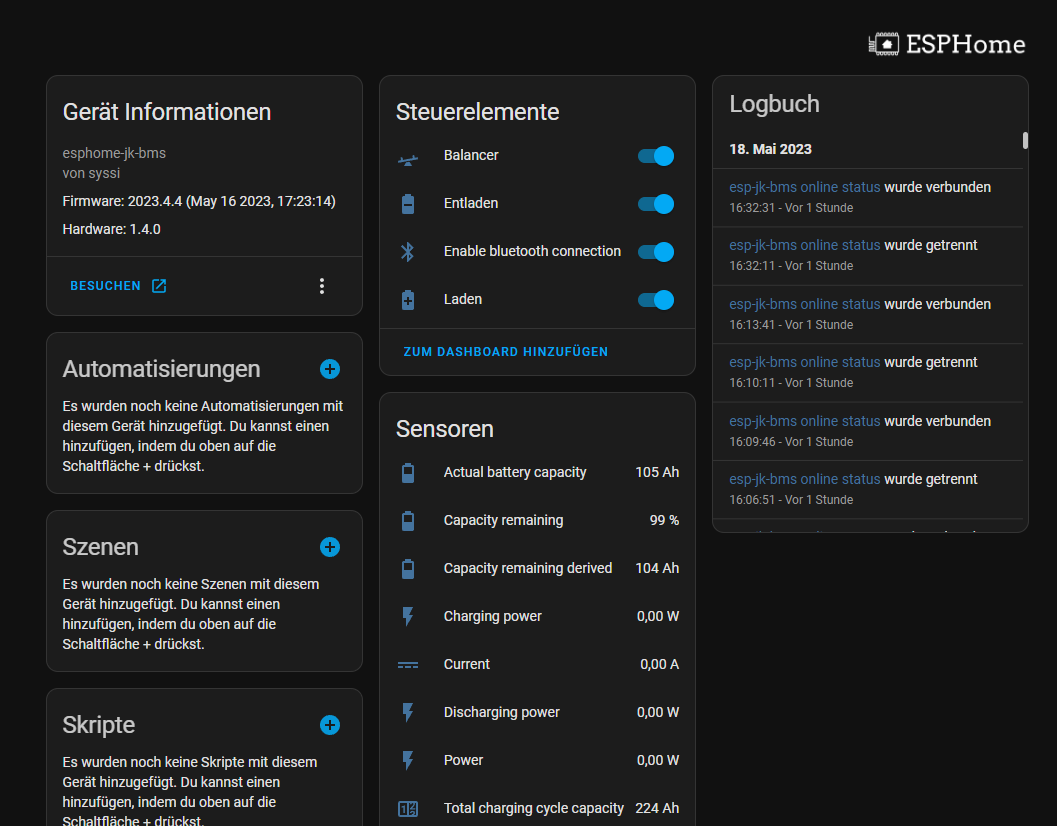Click the external-link icon next to BESUCHEN
The width and height of the screenshot is (1057, 826).
pyautogui.click(x=159, y=285)
